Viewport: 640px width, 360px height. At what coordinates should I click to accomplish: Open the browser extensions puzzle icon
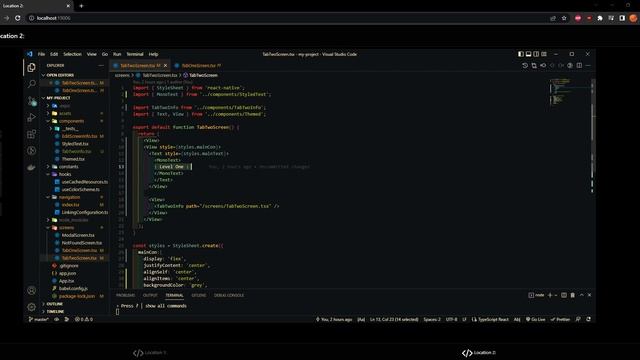click(600, 18)
